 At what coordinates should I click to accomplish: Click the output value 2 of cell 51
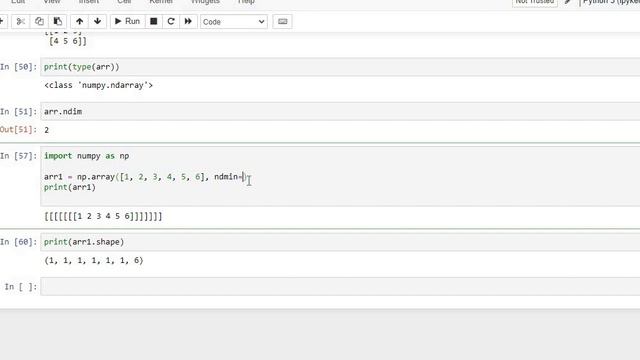47,130
